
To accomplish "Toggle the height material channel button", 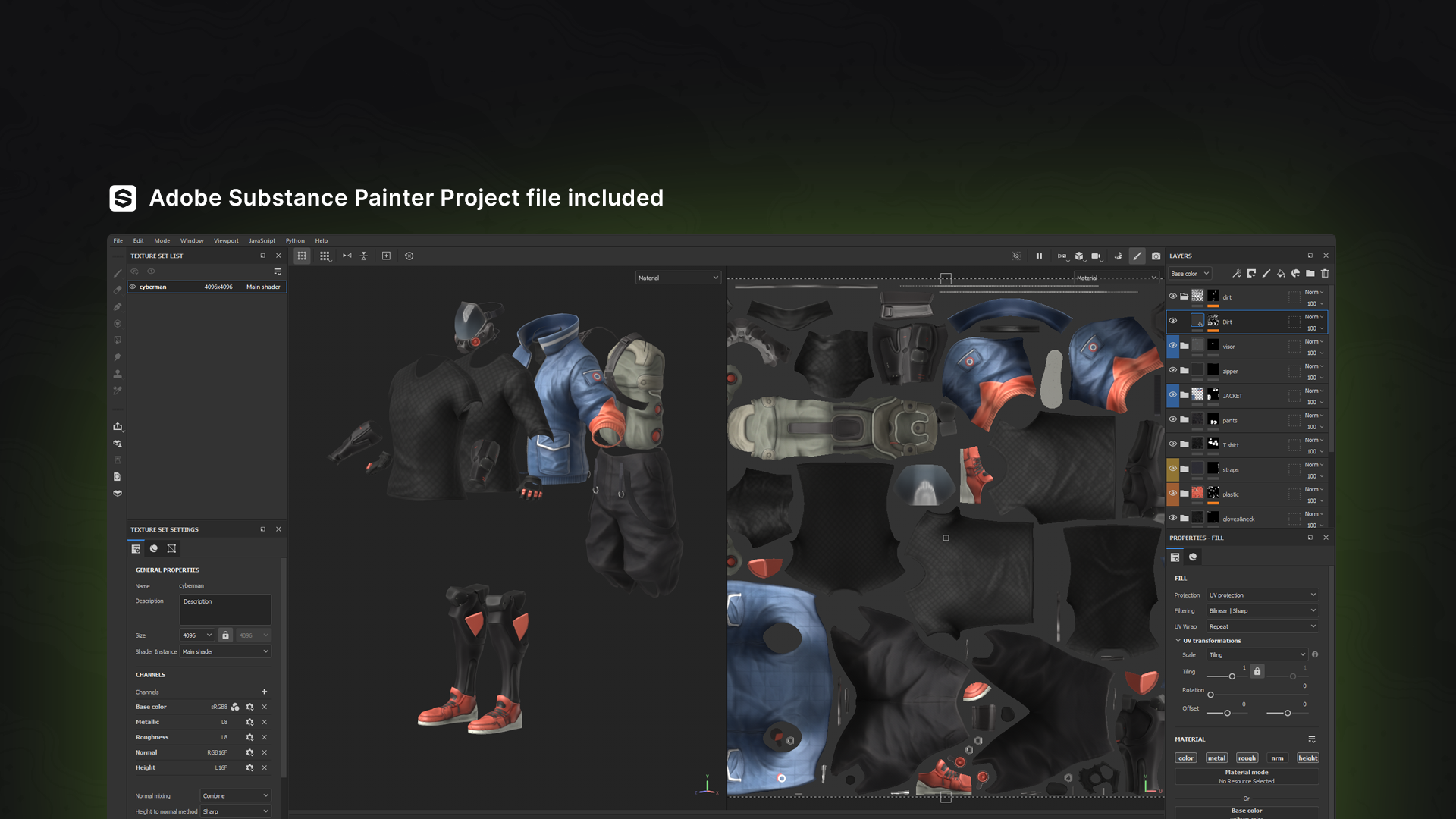I will (1307, 758).
